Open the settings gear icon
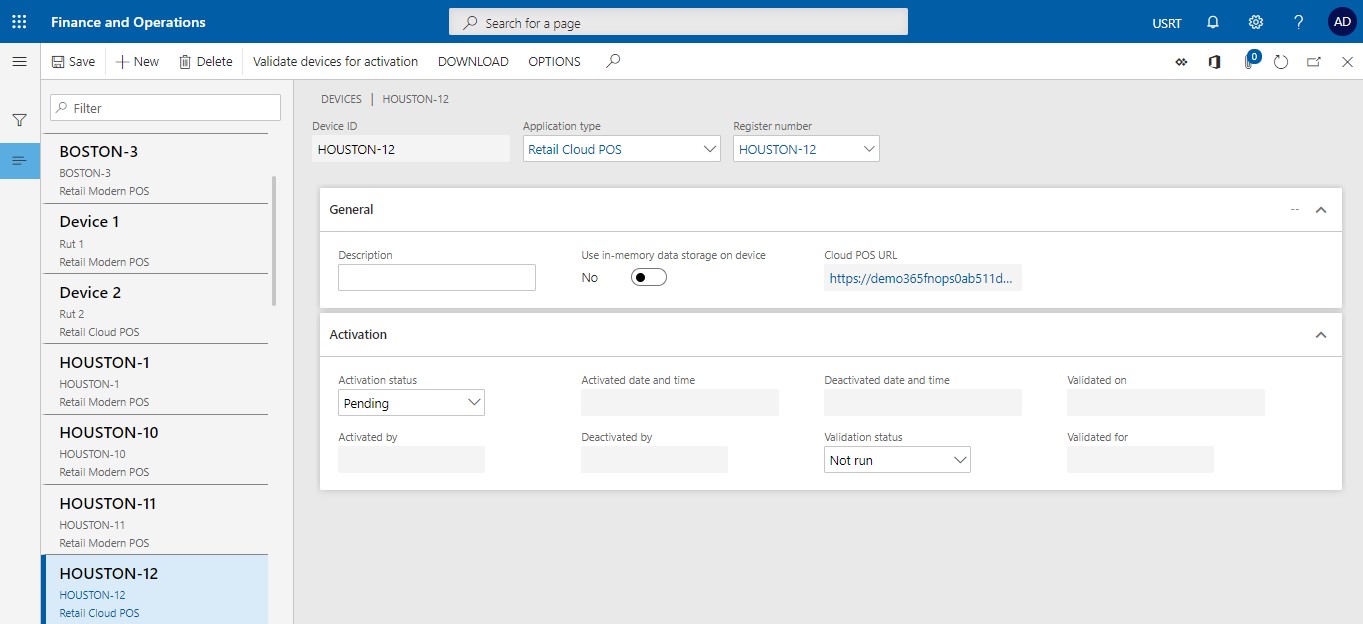Viewport: 1363px width, 624px height. pyautogui.click(x=1256, y=22)
